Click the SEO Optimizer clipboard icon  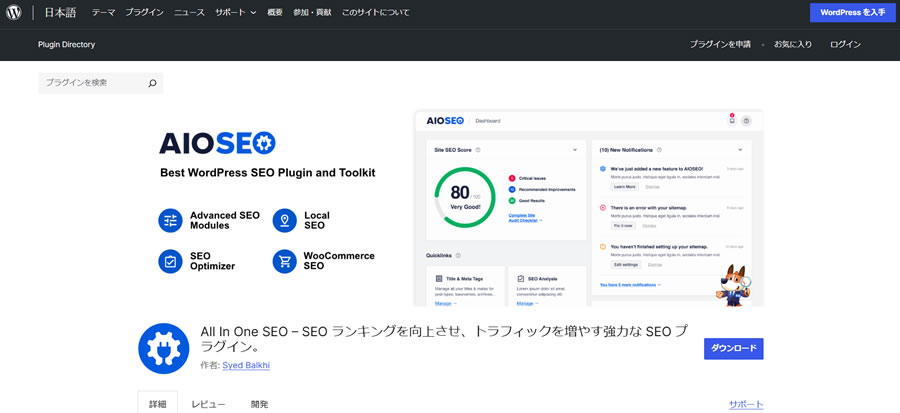[x=170, y=261]
